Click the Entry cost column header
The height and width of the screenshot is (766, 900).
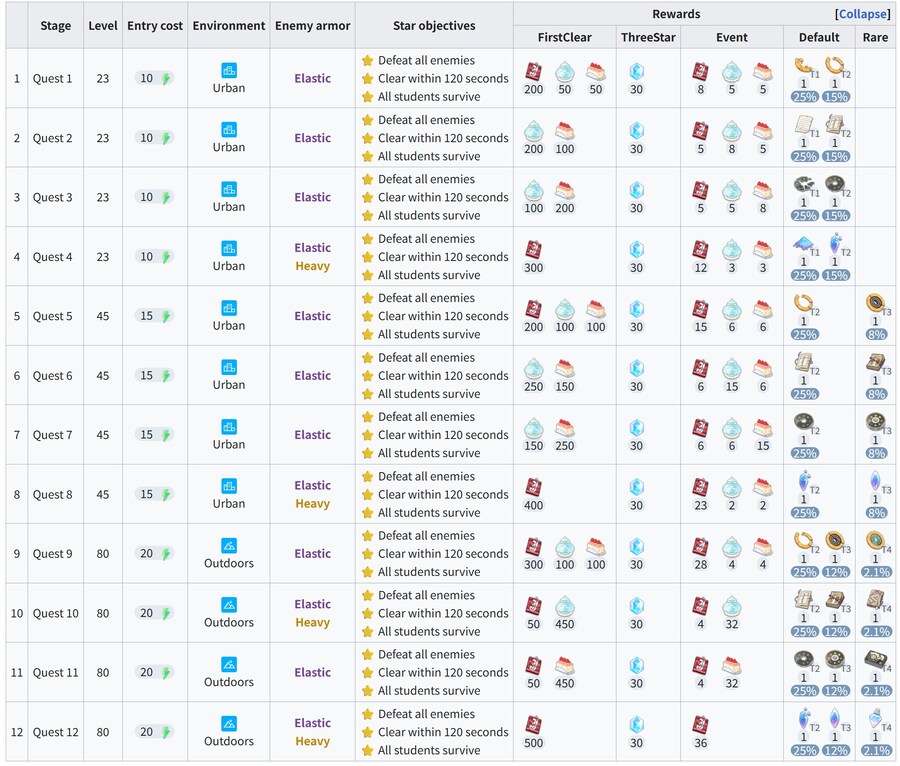coord(155,25)
